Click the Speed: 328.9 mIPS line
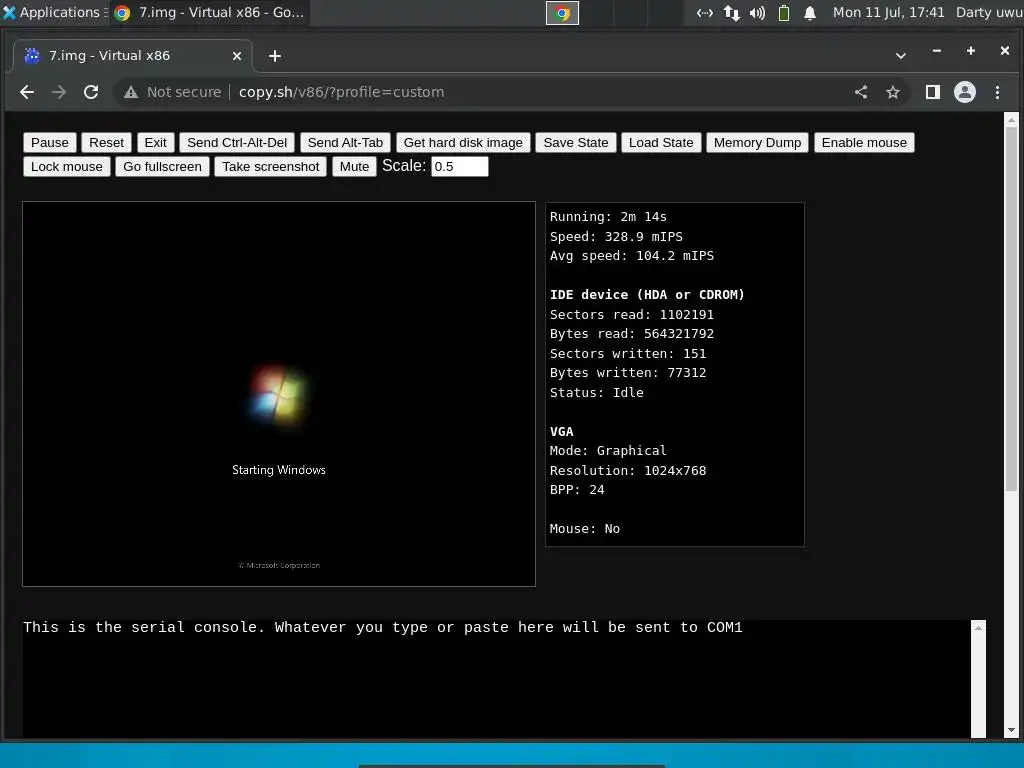 pyautogui.click(x=616, y=236)
